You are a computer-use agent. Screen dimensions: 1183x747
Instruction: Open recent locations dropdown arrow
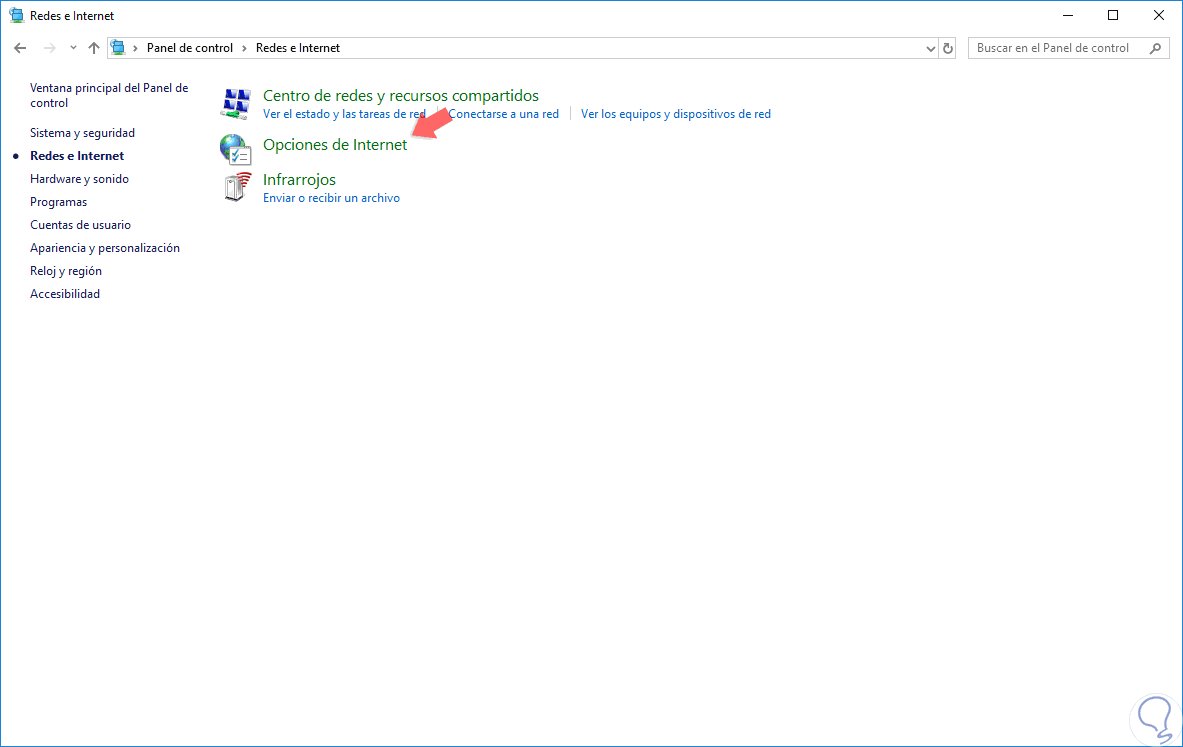tap(73, 48)
